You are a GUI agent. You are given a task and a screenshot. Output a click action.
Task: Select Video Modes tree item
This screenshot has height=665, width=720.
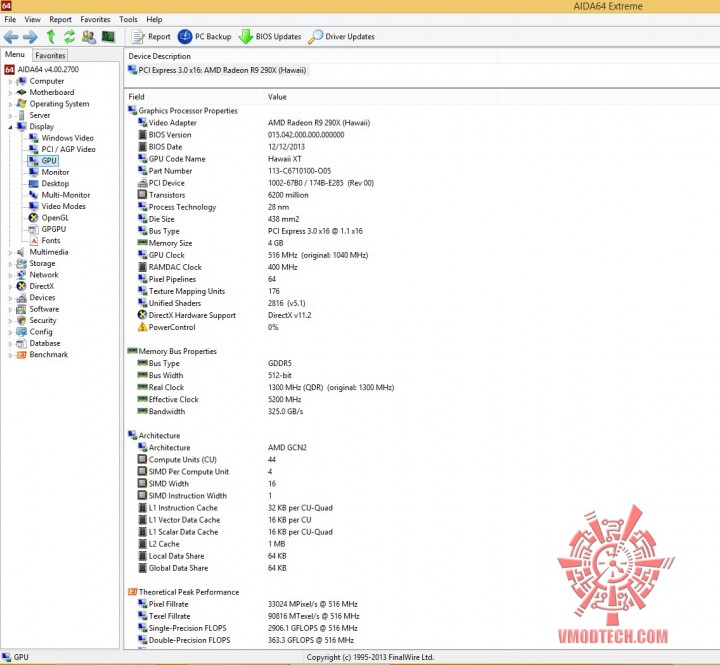click(x=63, y=206)
